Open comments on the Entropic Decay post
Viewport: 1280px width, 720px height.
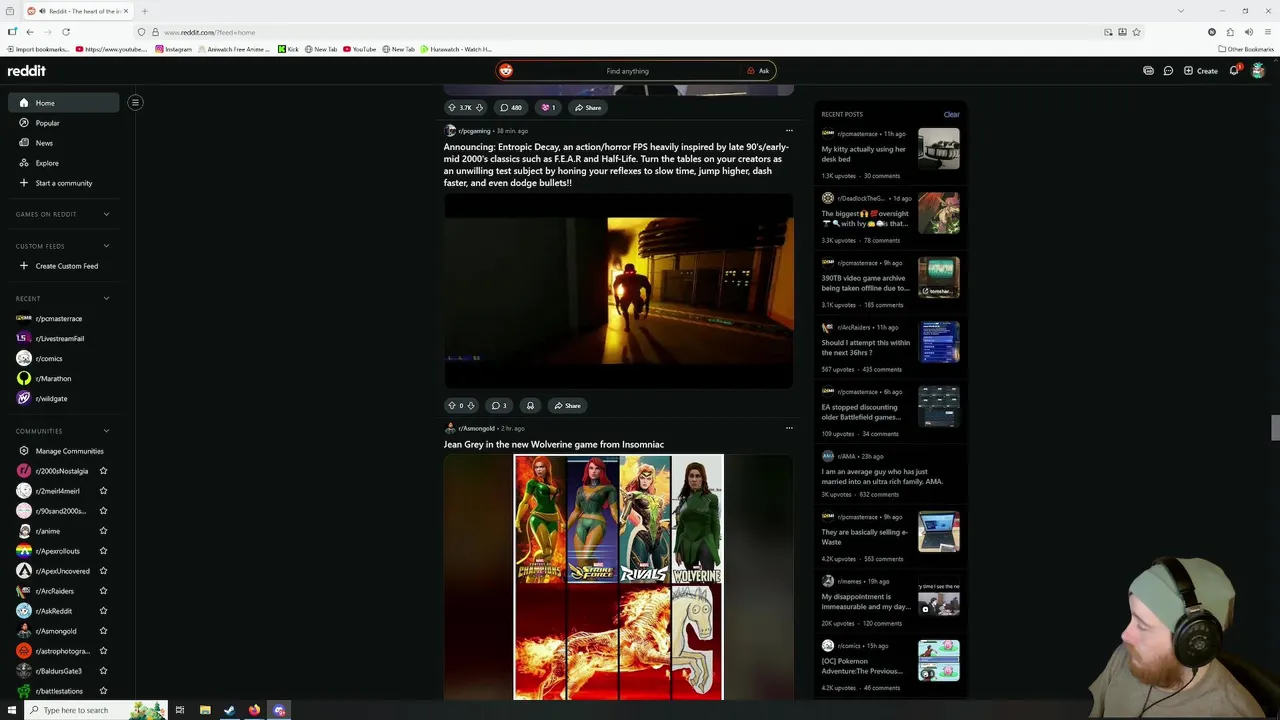tap(498, 405)
